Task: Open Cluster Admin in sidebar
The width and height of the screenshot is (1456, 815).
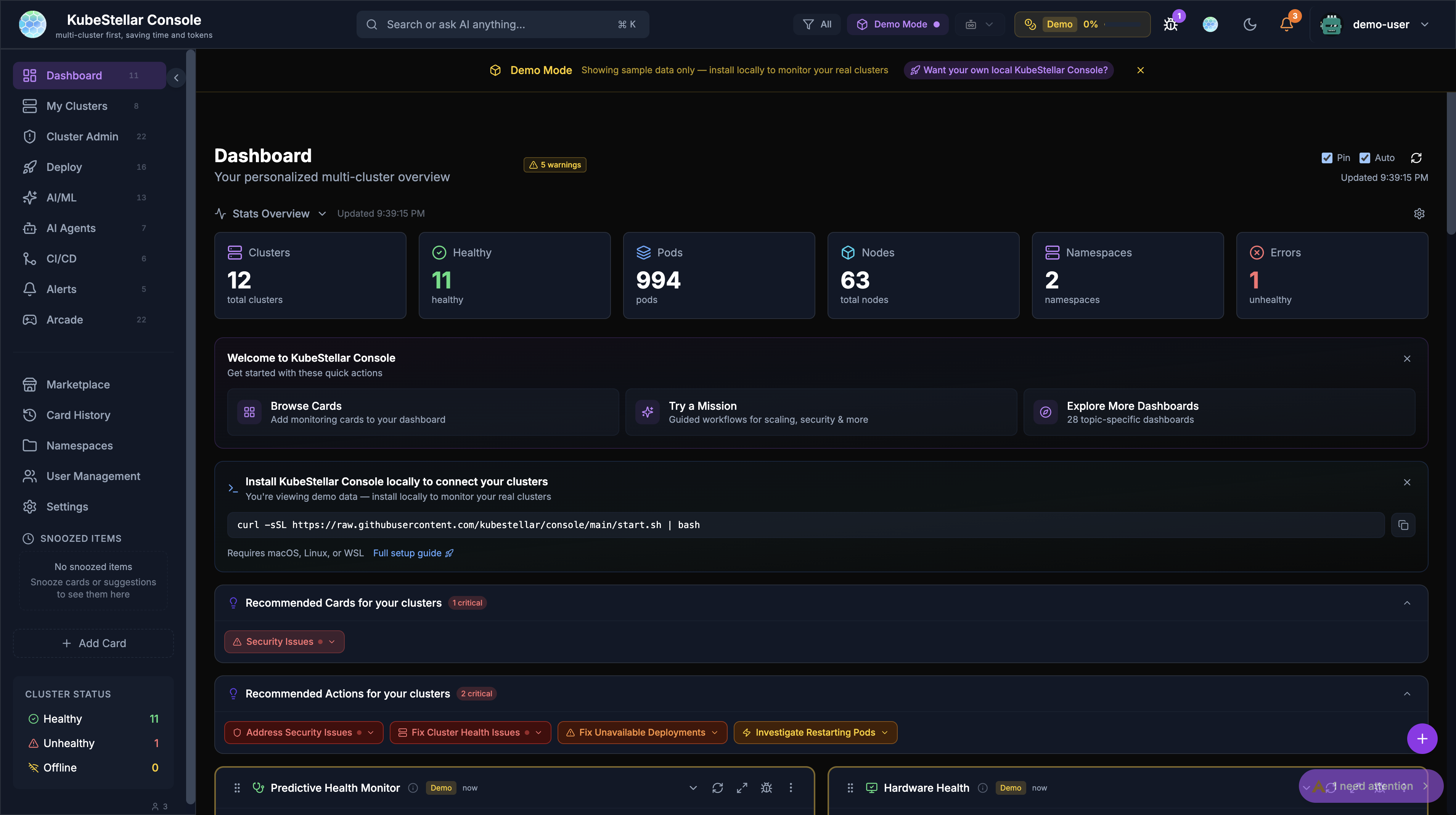Action: (89, 136)
